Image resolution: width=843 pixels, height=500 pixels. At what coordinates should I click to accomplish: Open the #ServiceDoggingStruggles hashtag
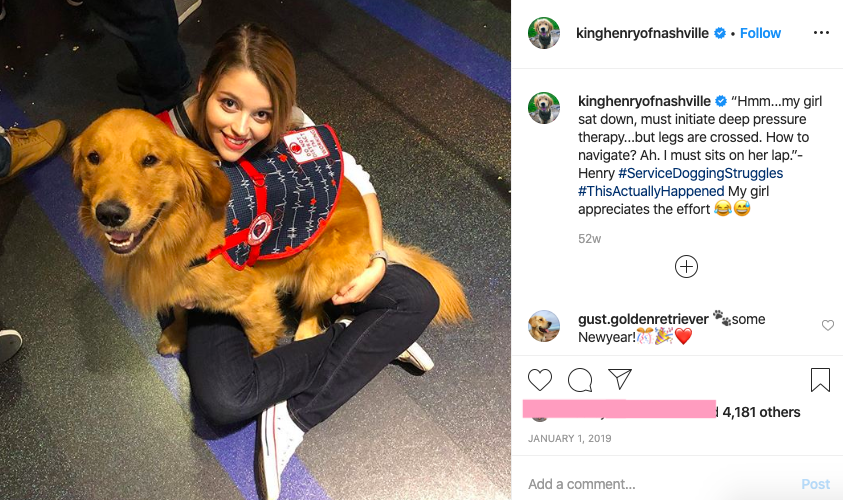[x=701, y=173]
